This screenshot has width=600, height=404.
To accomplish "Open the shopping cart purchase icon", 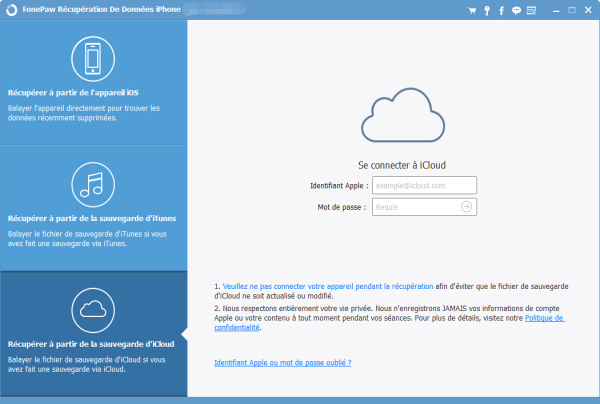I will point(472,10).
